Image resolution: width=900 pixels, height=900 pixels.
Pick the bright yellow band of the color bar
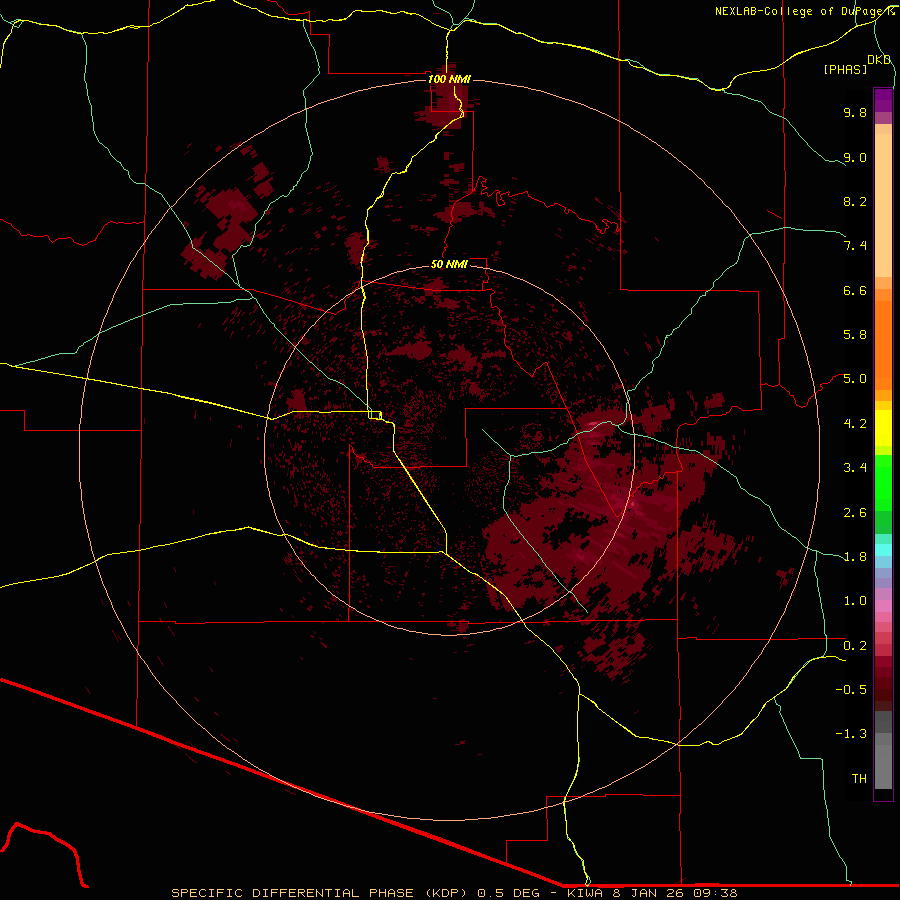[x=883, y=428]
